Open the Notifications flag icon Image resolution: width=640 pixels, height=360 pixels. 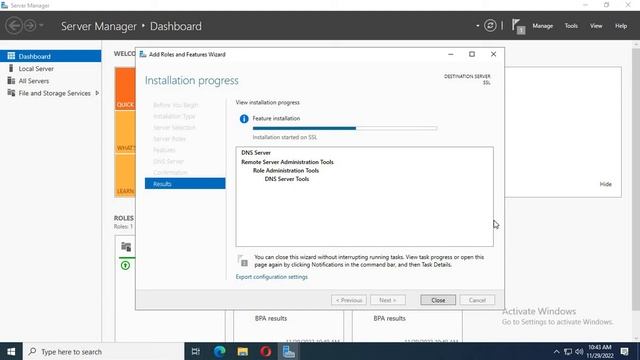point(518,27)
